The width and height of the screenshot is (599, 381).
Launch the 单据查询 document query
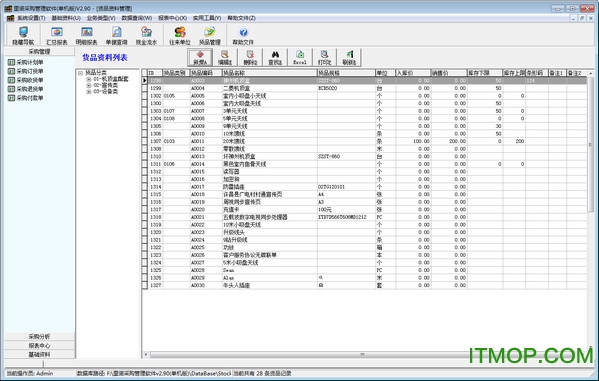(x=117, y=36)
